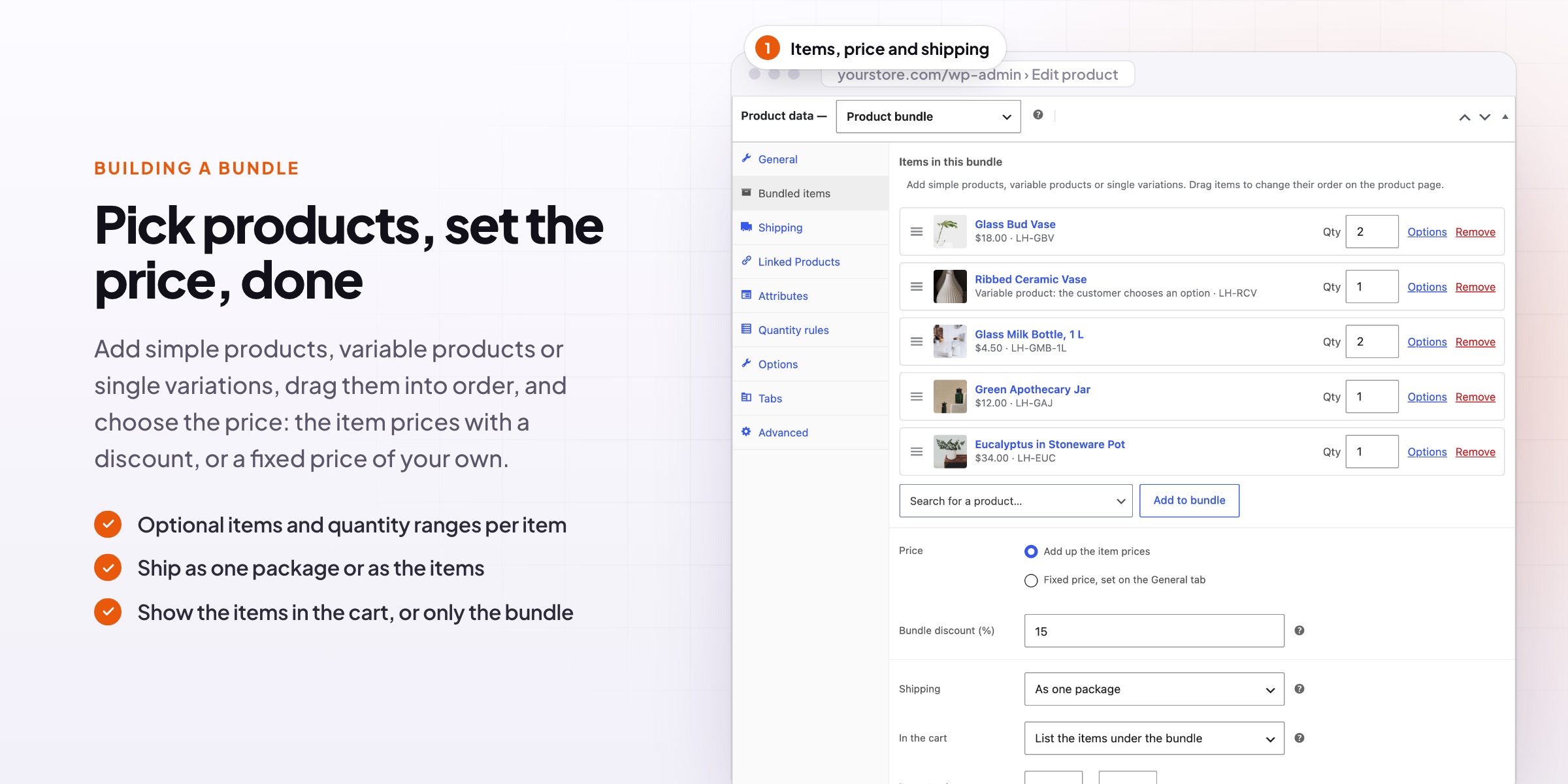The image size is (1568, 784).
Task: Click the yourstore.com/wp-admin address bar
Action: (x=977, y=74)
